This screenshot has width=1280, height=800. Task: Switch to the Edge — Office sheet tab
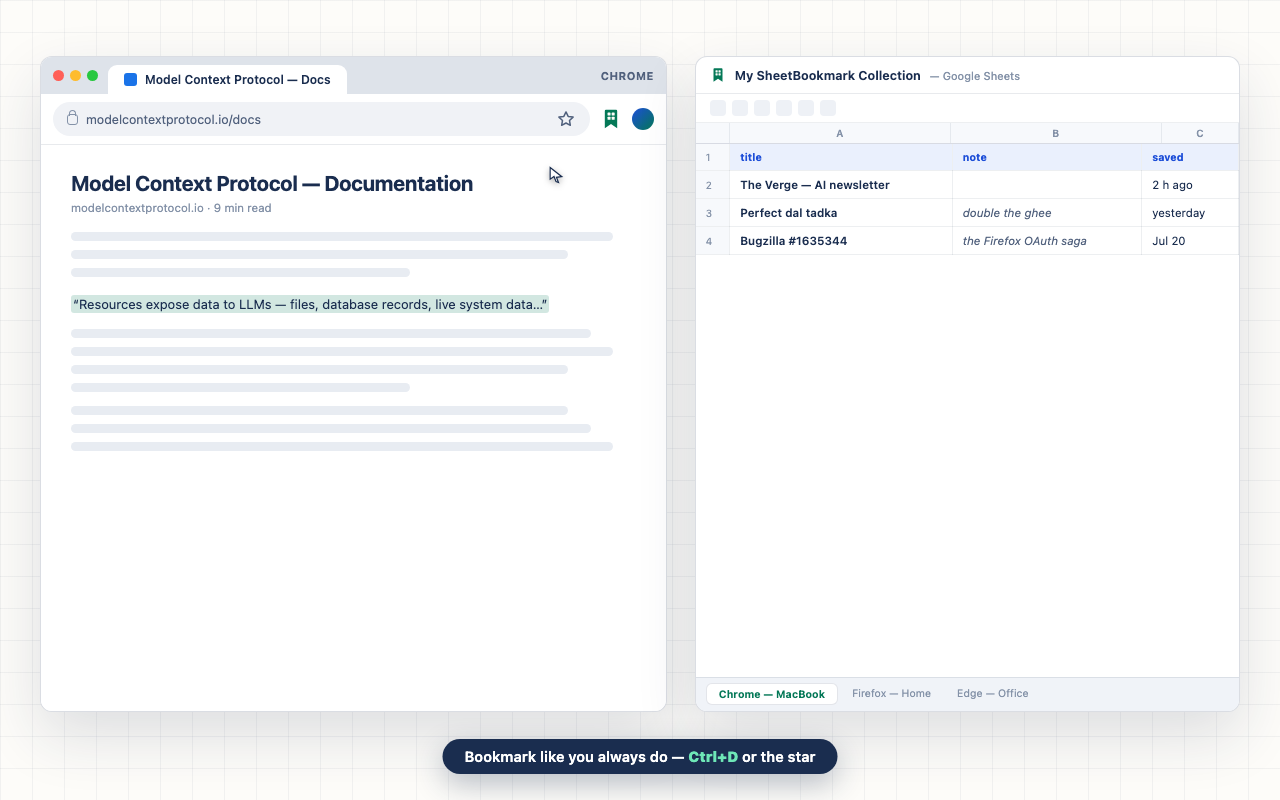pos(992,693)
